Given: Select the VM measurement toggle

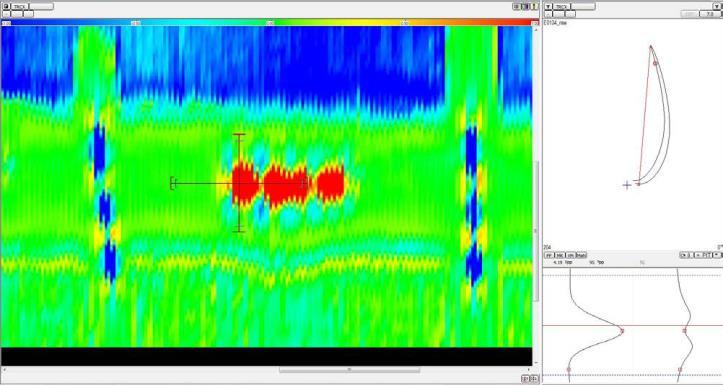Looking at the screenshot, I should [x=570, y=255].
